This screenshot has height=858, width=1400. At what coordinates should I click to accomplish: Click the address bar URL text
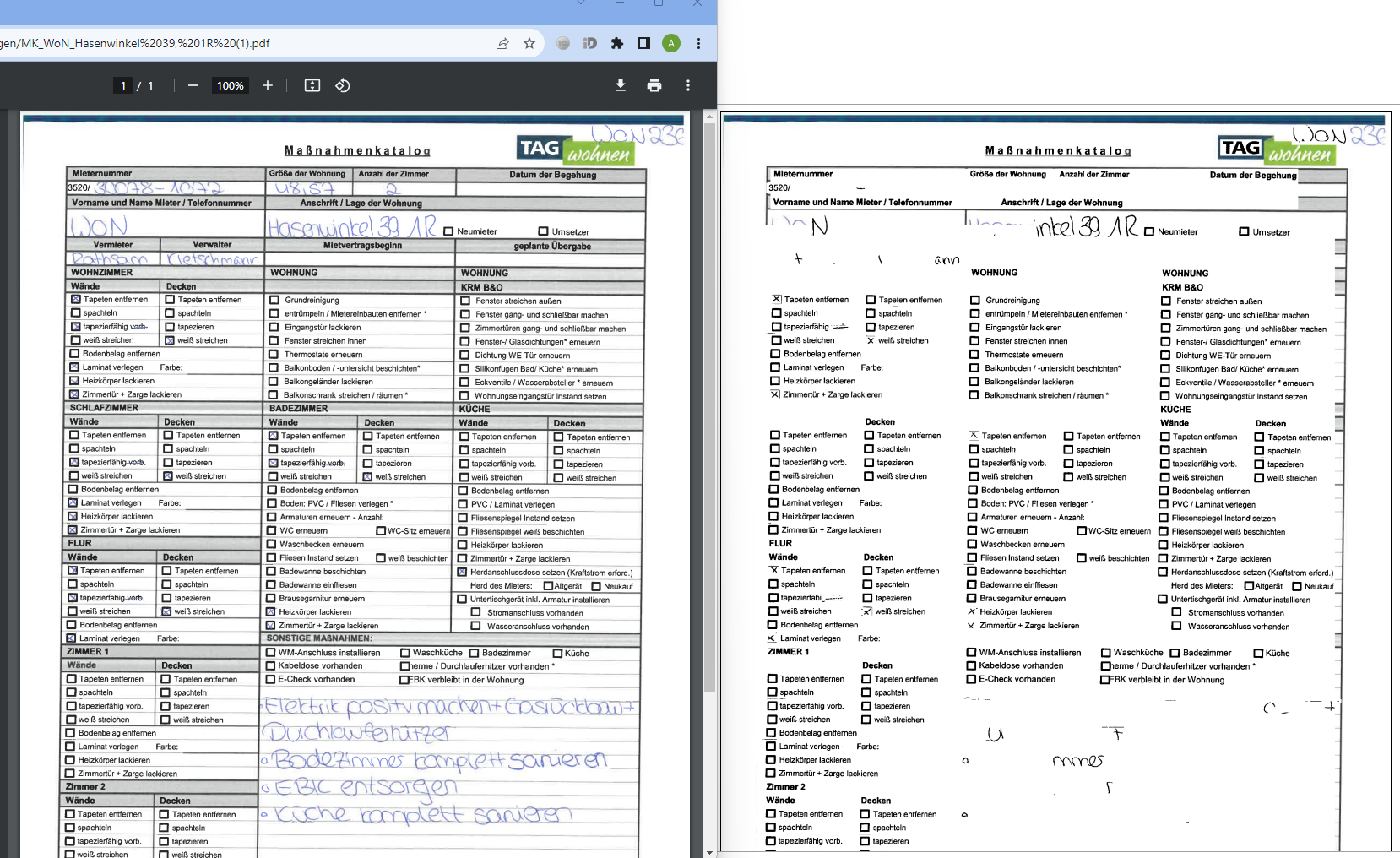[x=135, y=43]
